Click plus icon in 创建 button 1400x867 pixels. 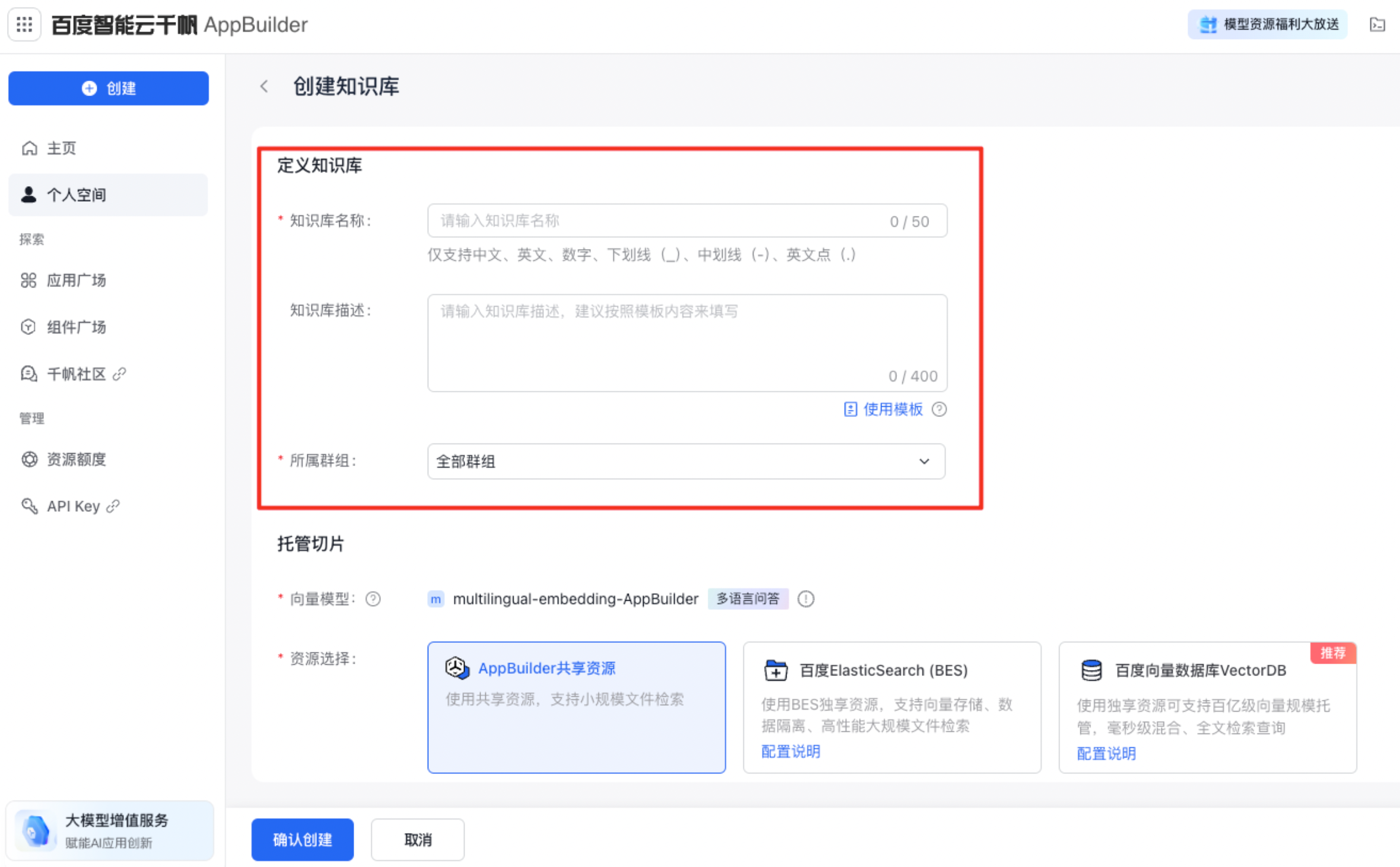click(x=89, y=88)
